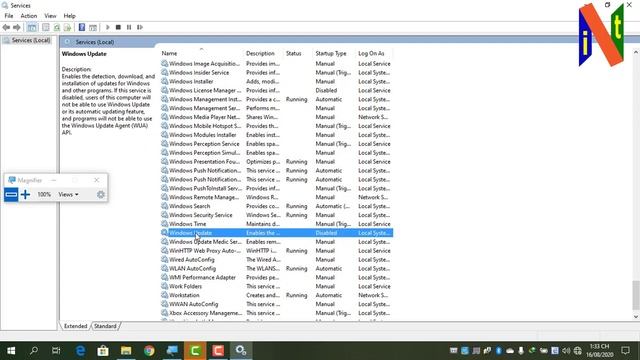Open Google Chrome from the taskbar
This screenshot has width=640, height=360.
coord(149,351)
